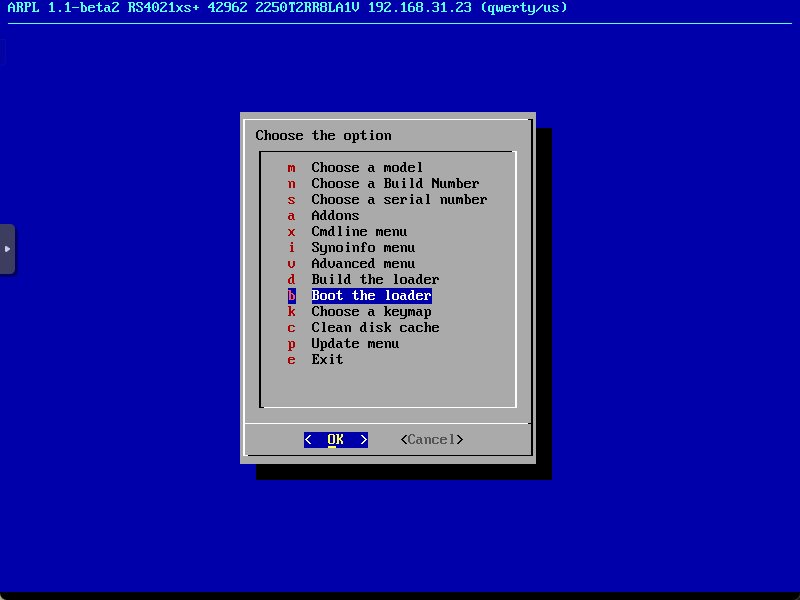
Task: Open the Advanced menu entry
Action: pos(363,264)
